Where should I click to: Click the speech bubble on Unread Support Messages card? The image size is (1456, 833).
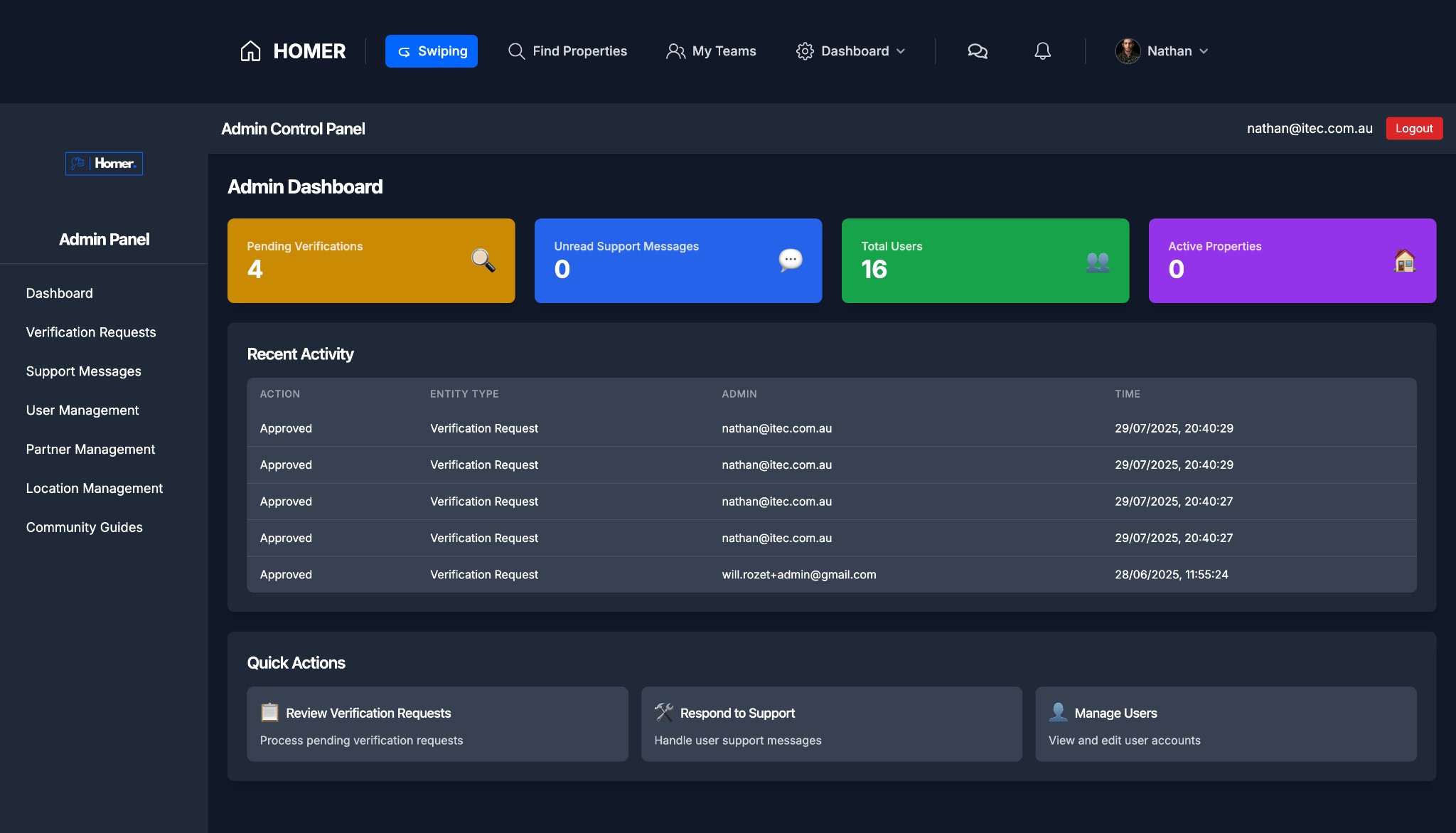pyautogui.click(x=789, y=260)
